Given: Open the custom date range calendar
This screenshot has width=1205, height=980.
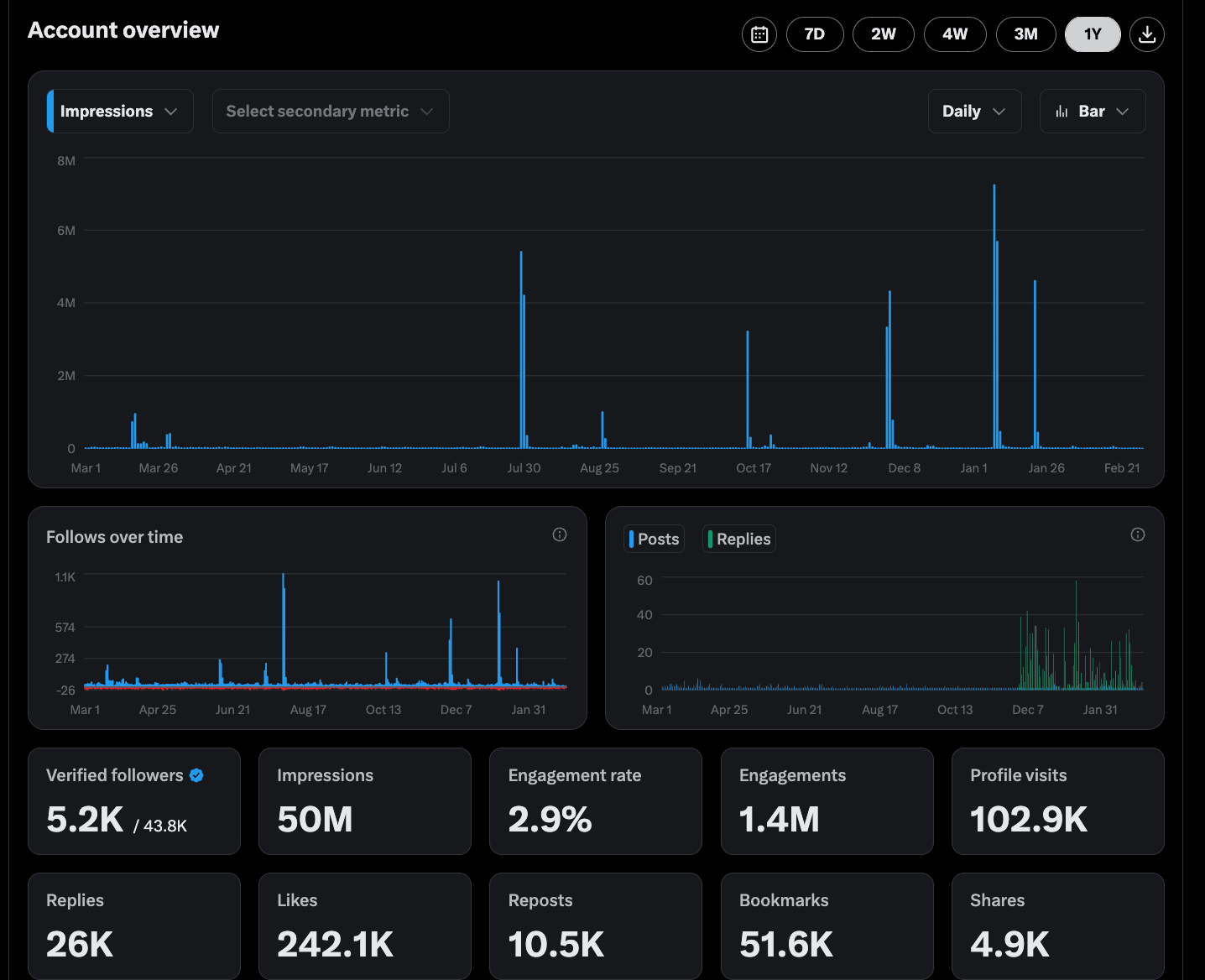Looking at the screenshot, I should 759,34.
